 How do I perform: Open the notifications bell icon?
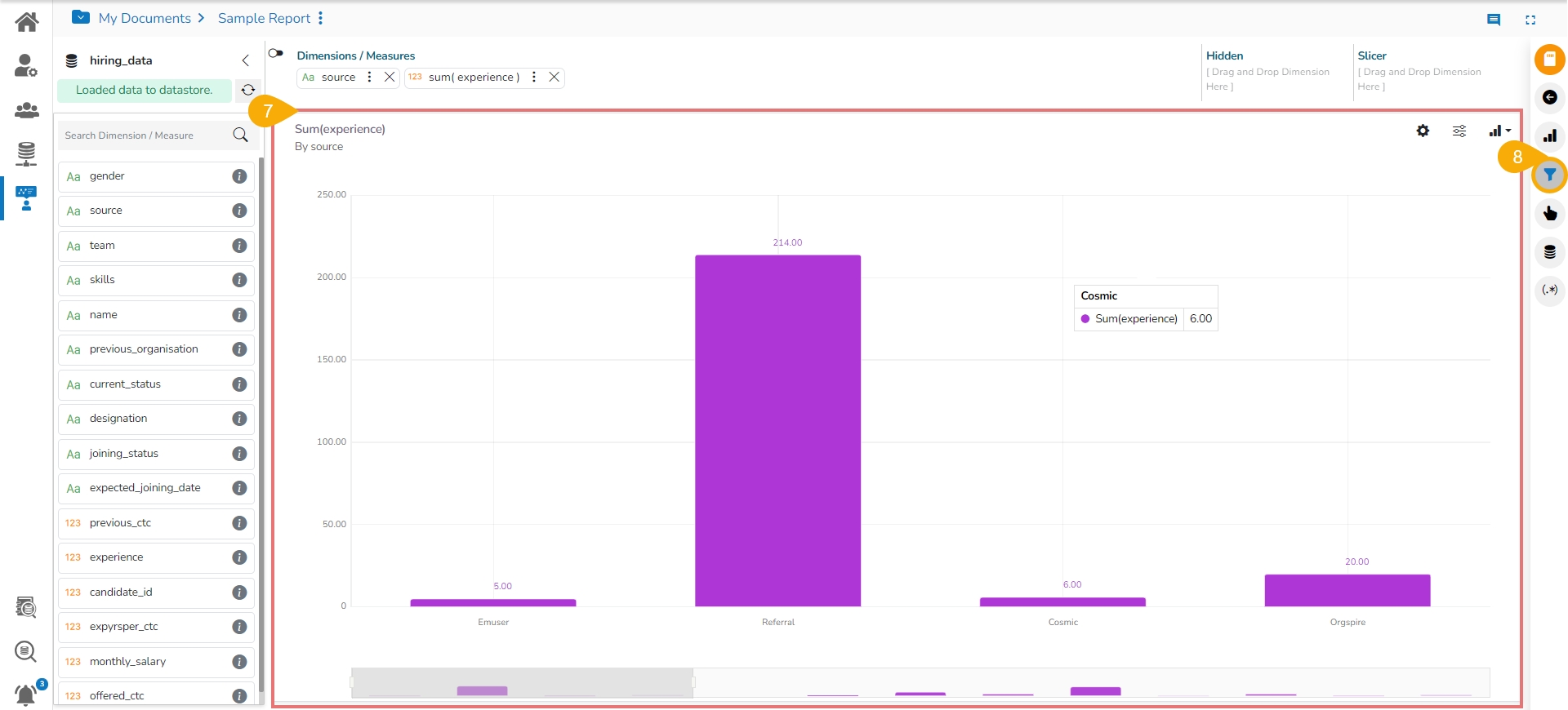coord(26,694)
